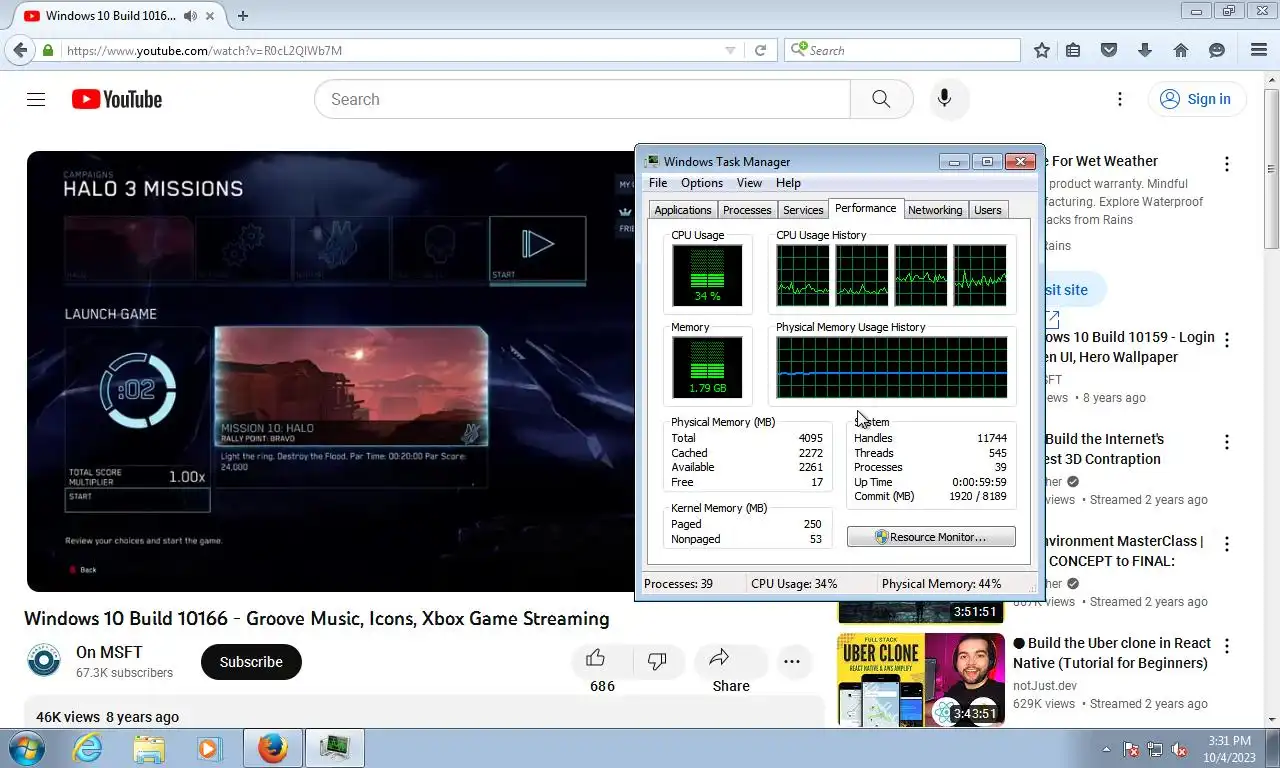Click the Resource Monitor button
This screenshot has height=768, width=1280.
[x=931, y=537]
